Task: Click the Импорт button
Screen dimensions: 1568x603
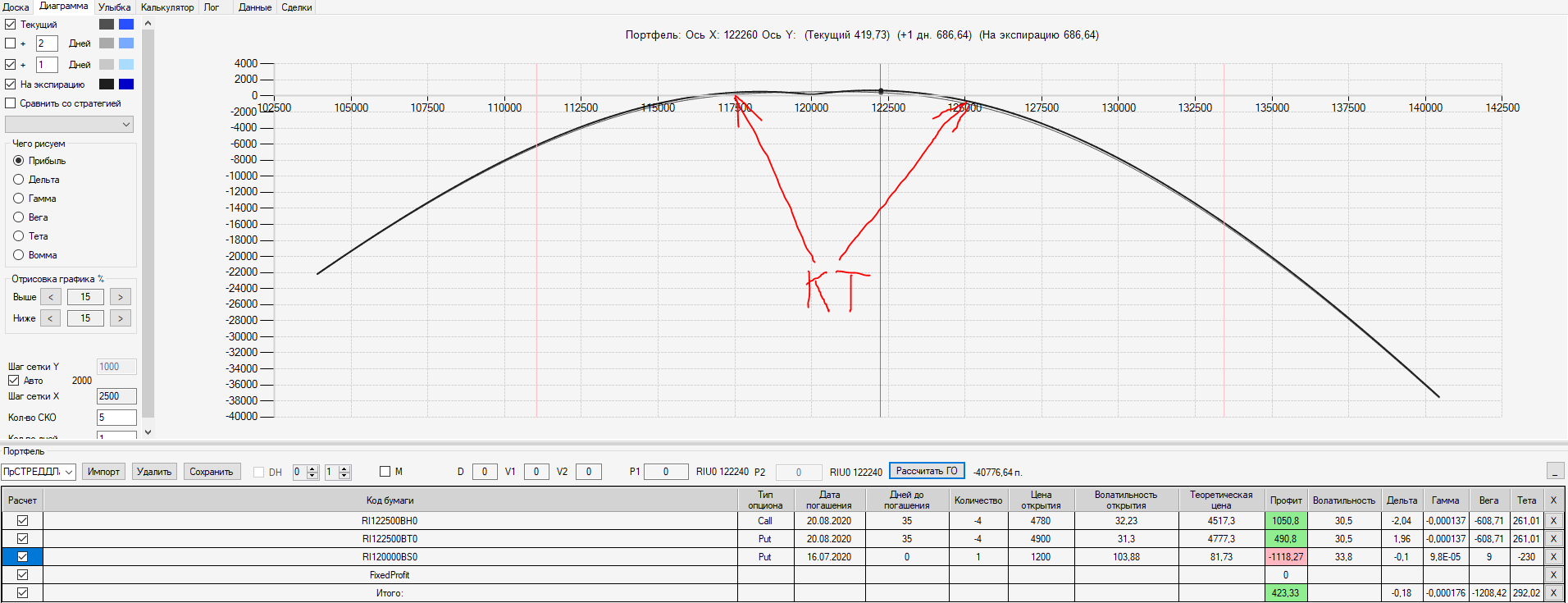Action: pyautogui.click(x=103, y=472)
